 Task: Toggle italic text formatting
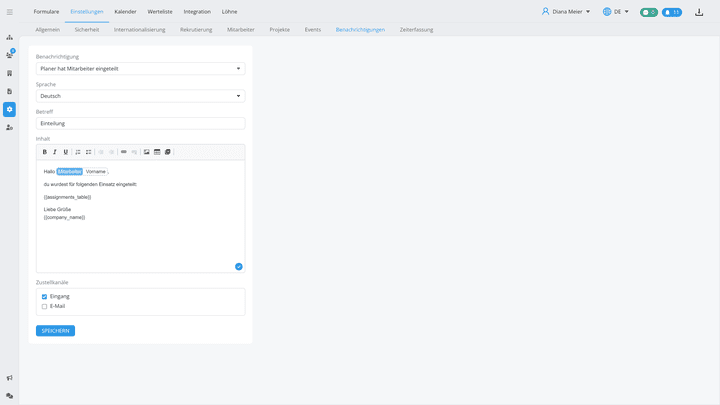pyautogui.click(x=55, y=152)
